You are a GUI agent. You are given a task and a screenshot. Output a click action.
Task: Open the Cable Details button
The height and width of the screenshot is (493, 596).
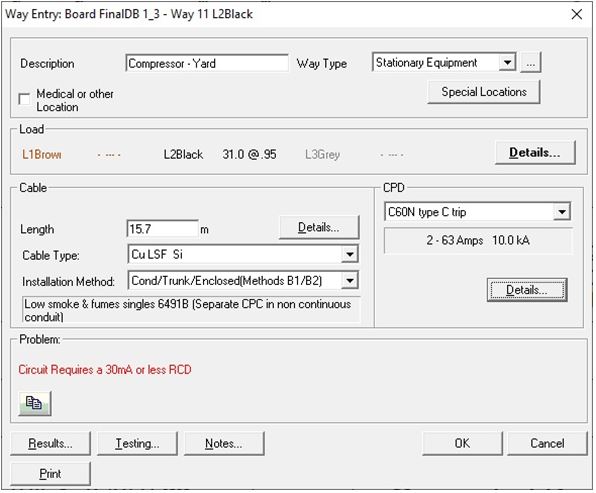tap(319, 227)
